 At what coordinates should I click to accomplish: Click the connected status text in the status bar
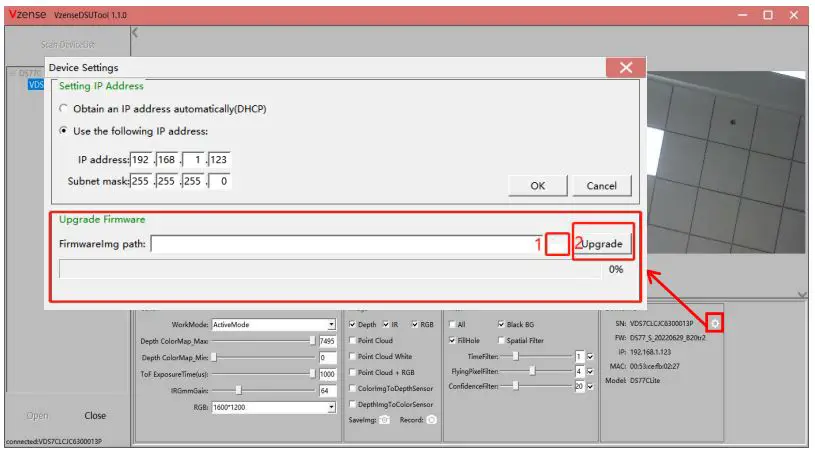click(x=54, y=442)
